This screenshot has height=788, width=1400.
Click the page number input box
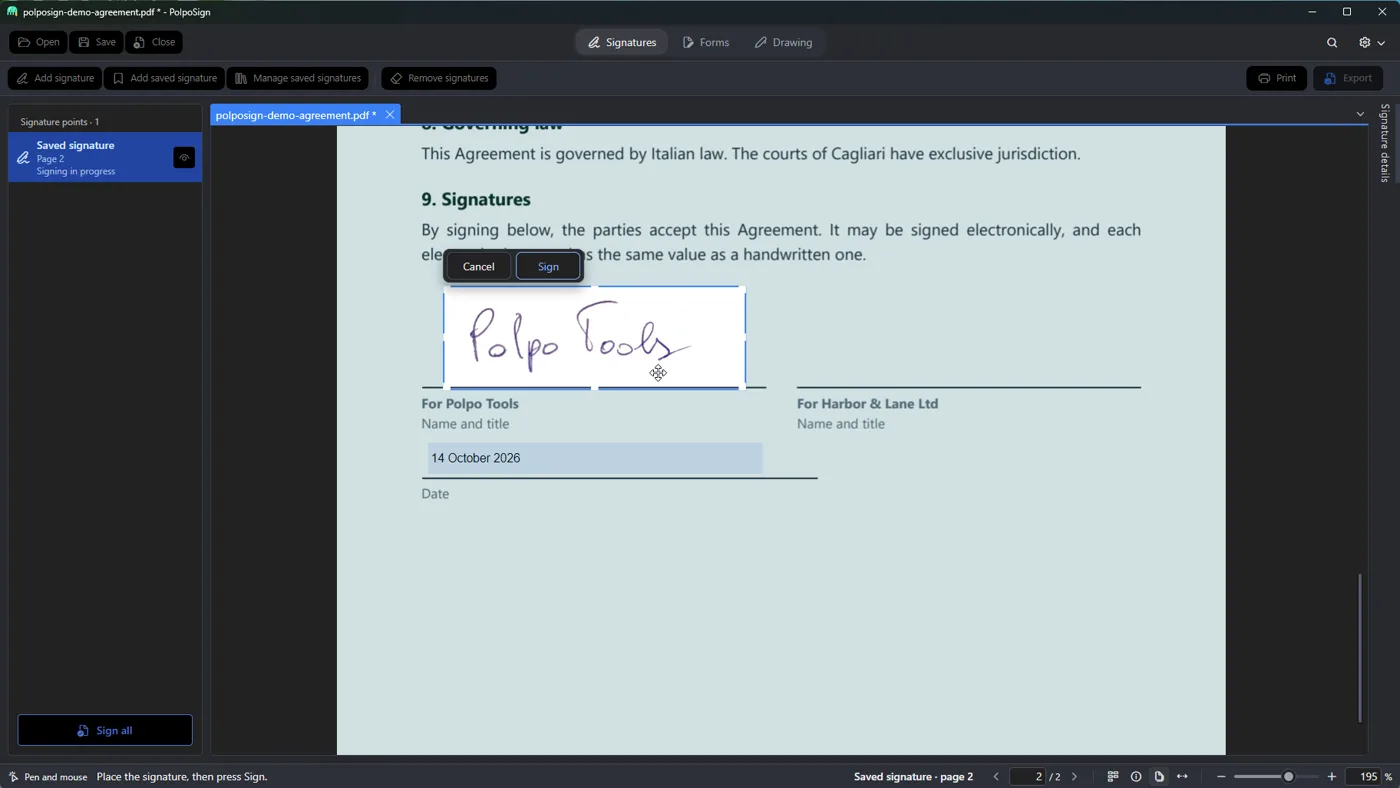[1028, 777]
